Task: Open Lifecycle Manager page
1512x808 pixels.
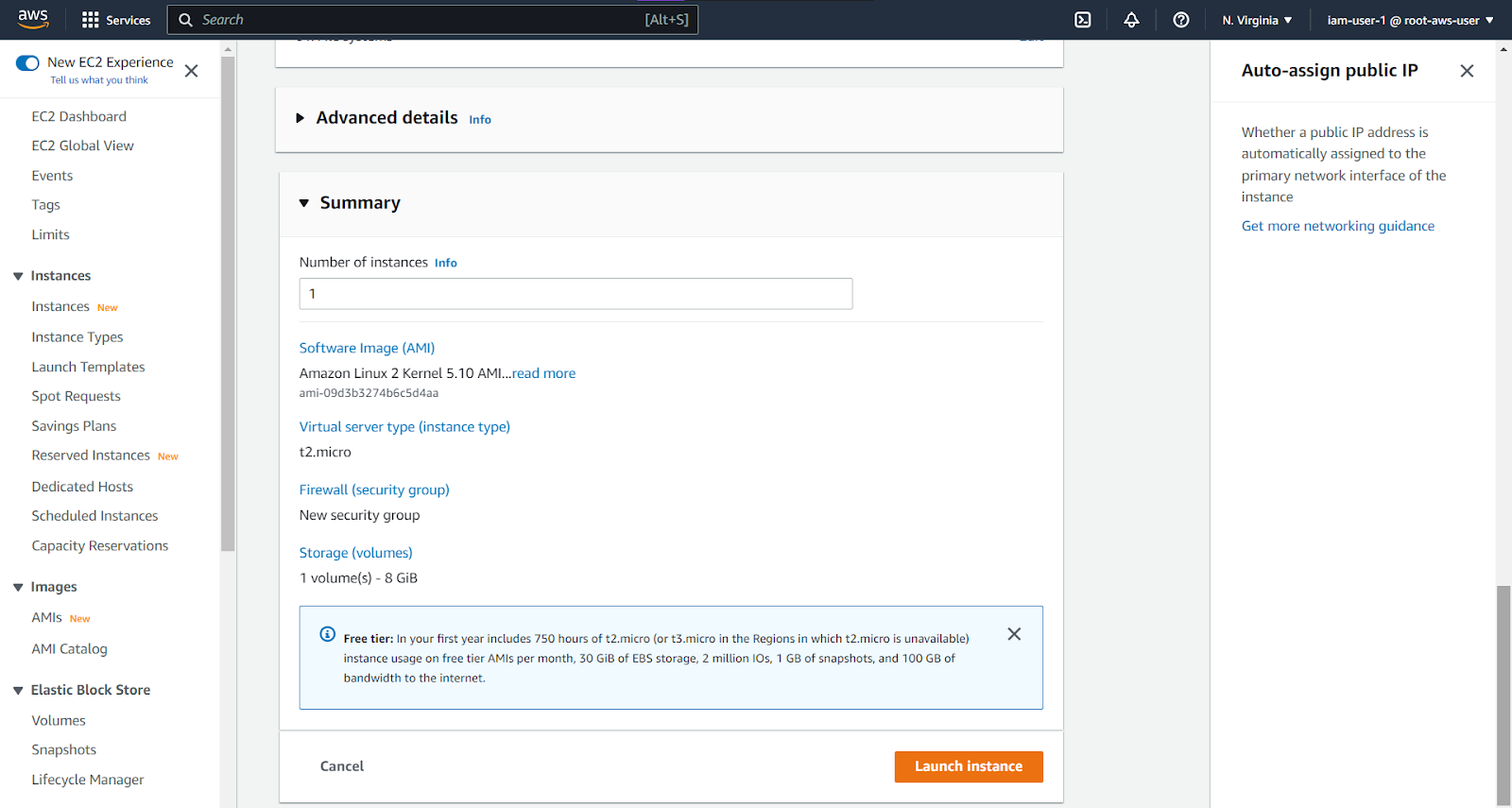Action: click(88, 780)
